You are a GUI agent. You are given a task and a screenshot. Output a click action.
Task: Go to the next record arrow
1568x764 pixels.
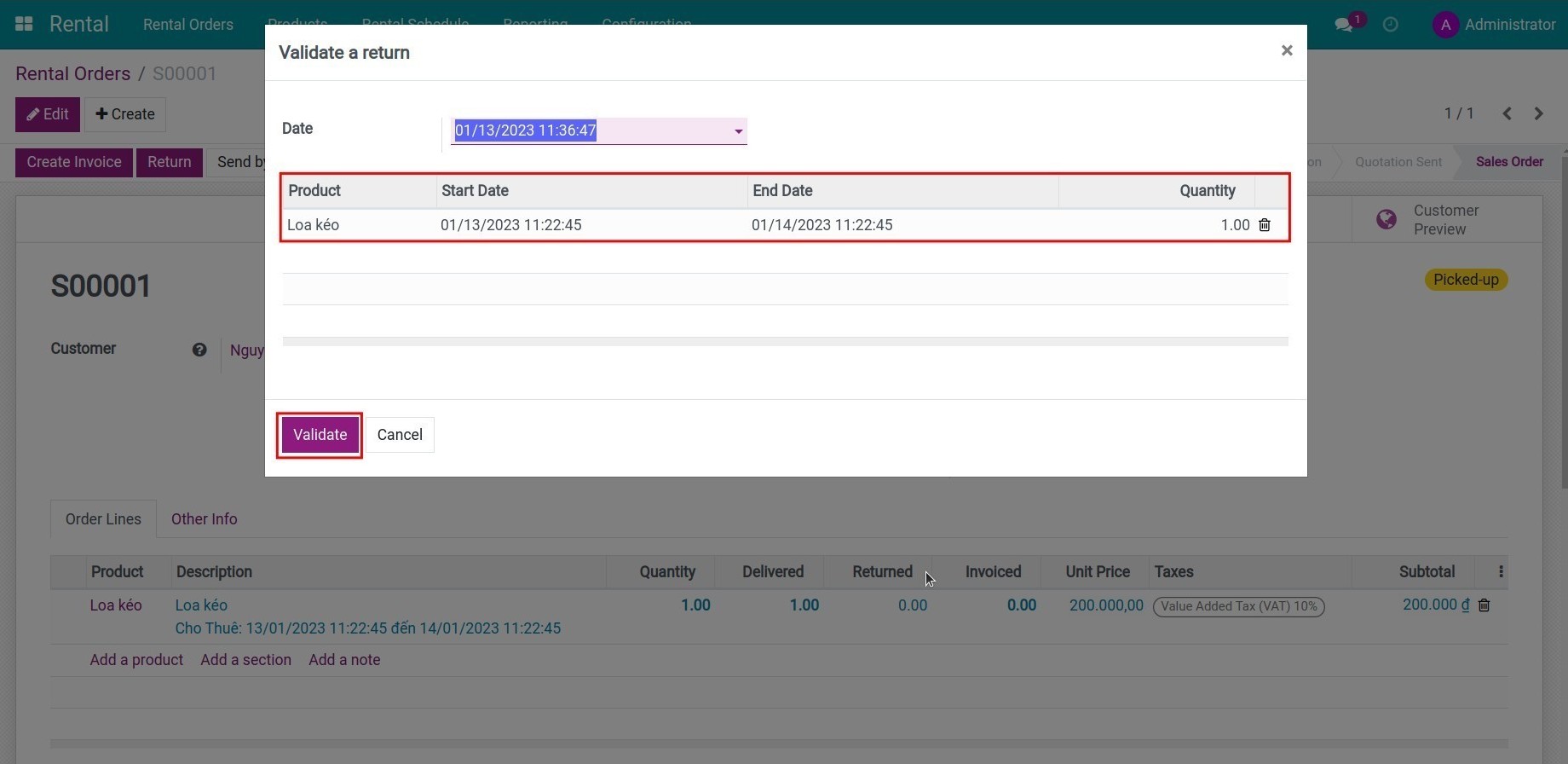pyautogui.click(x=1538, y=113)
